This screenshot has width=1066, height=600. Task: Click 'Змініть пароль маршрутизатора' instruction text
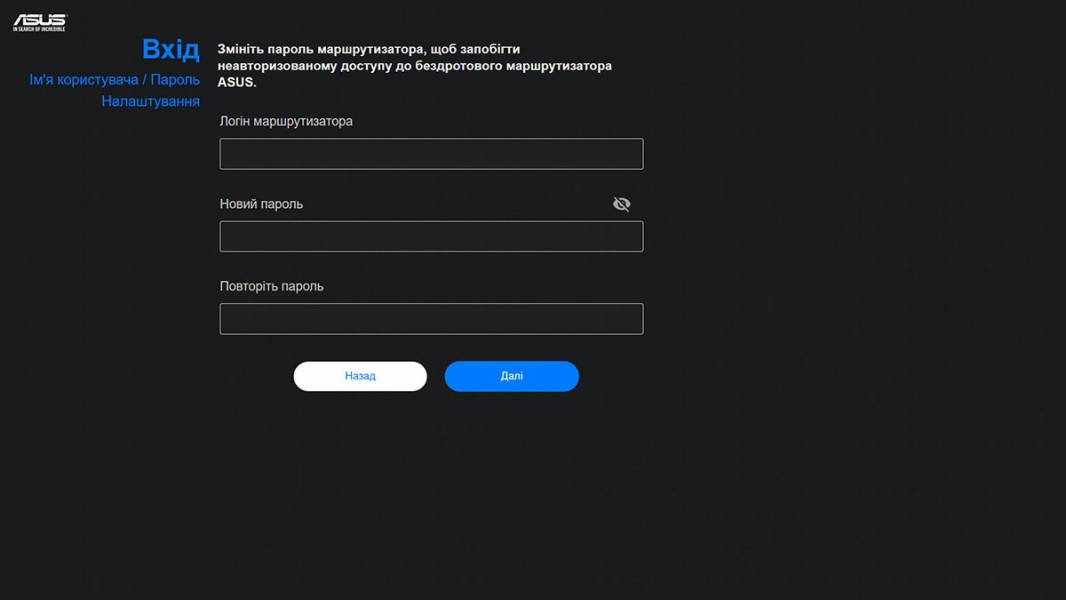click(320, 49)
